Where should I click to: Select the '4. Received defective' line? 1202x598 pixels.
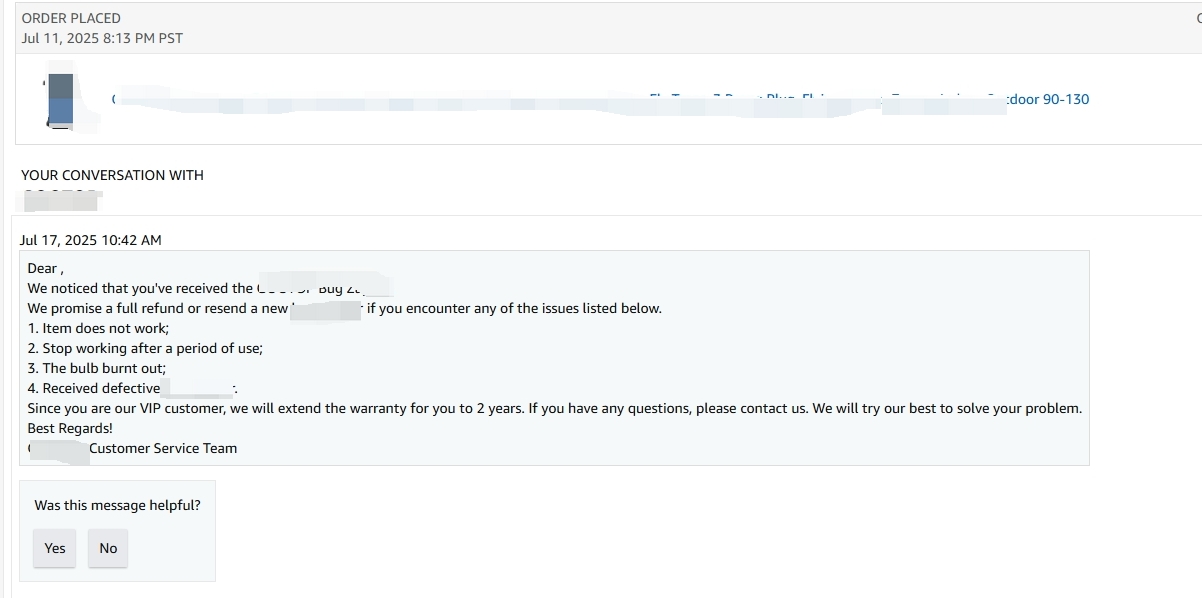click(132, 388)
